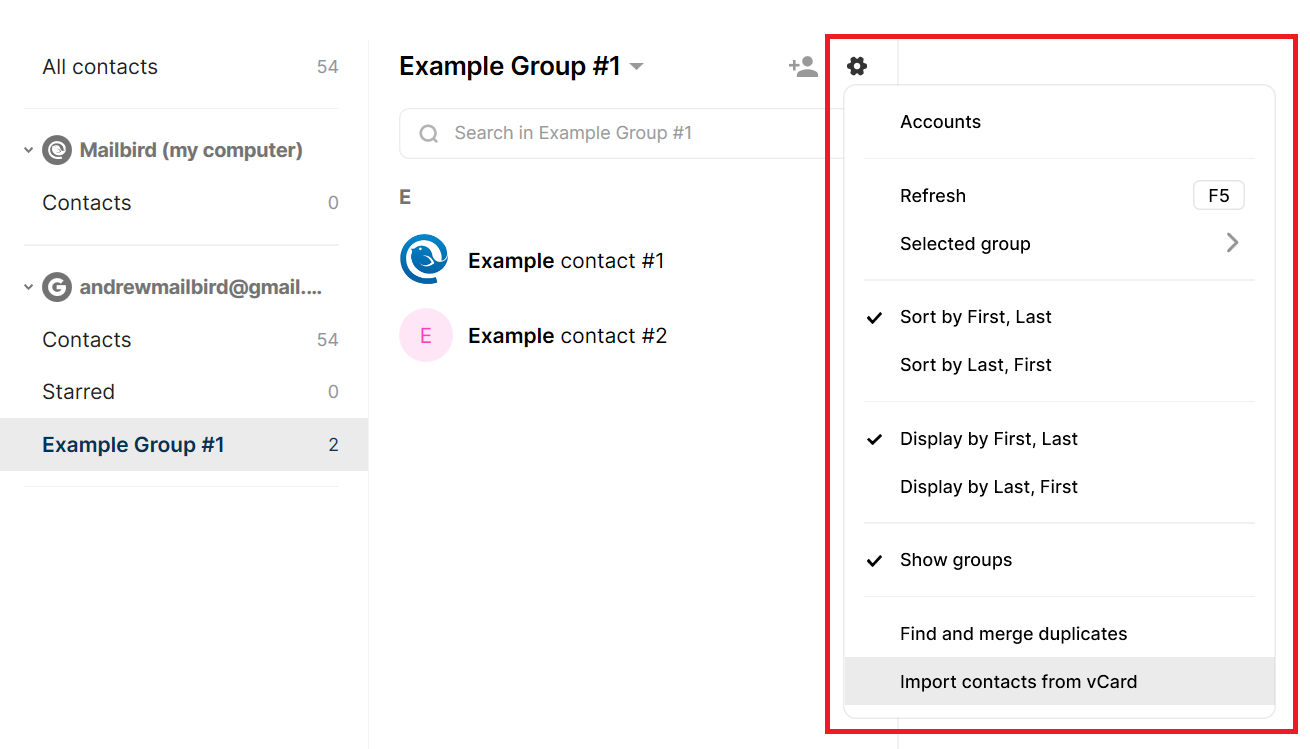Screen dimensions: 1310x749
Task: Click Example contact #2's pink avatar
Action: coord(425,334)
